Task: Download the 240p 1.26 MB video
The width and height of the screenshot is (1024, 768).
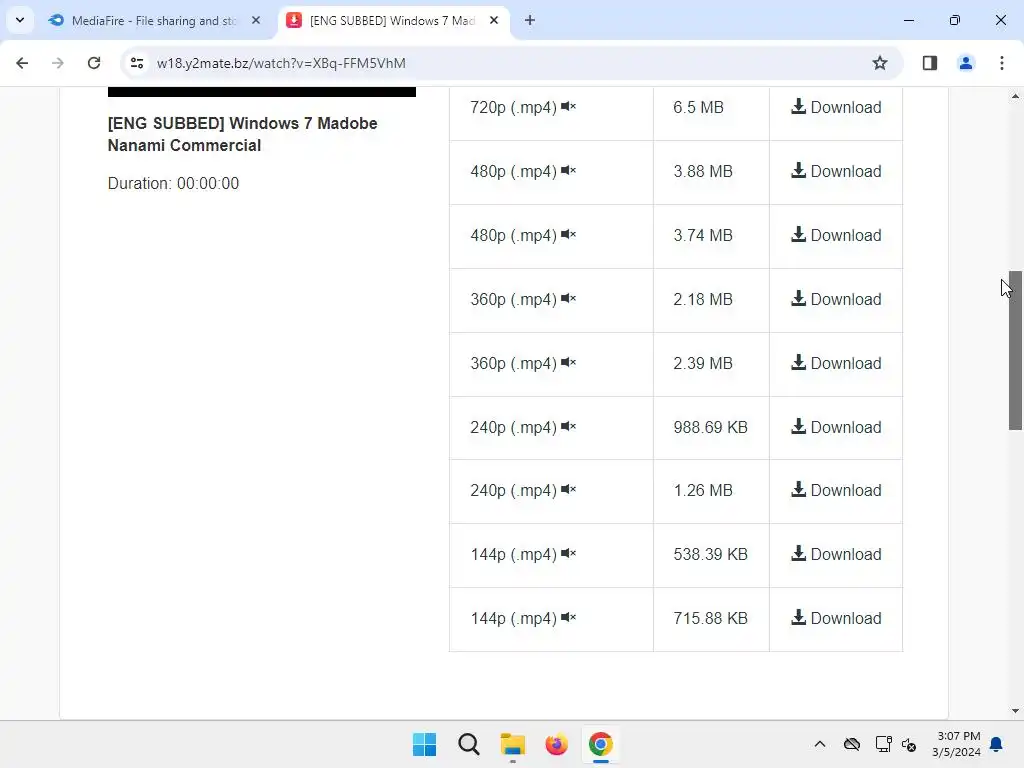Action: [x=836, y=490]
